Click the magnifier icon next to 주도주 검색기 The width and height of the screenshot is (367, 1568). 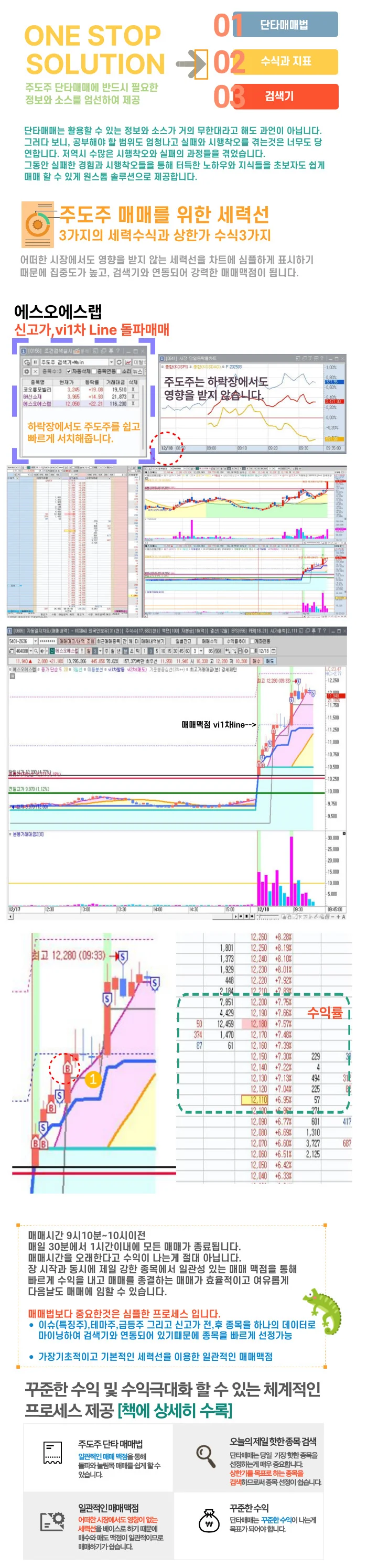(27, 362)
